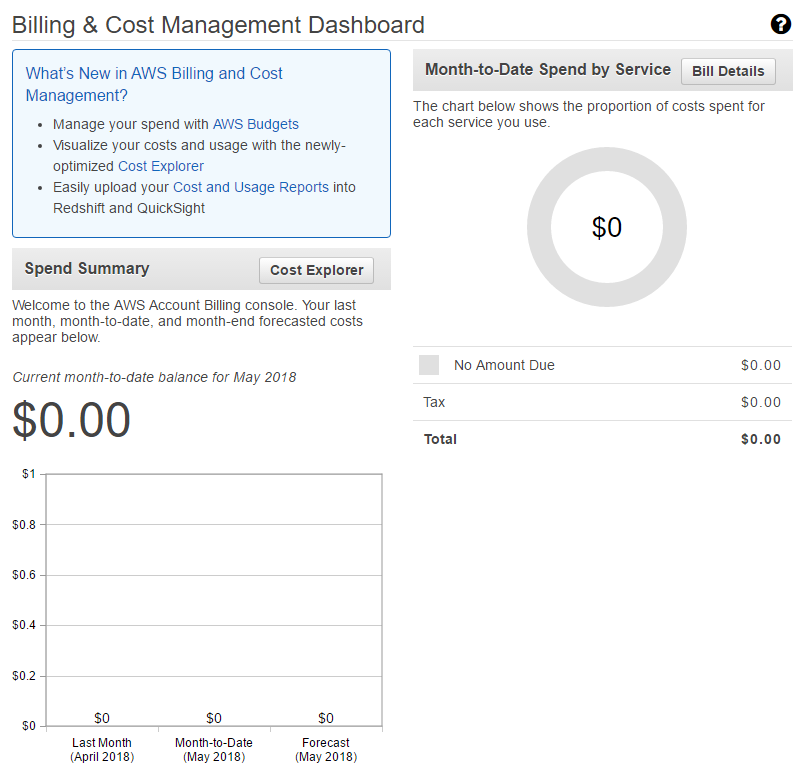Open the help question mark icon
Image resolution: width=801 pixels, height=769 pixels.
(781, 24)
